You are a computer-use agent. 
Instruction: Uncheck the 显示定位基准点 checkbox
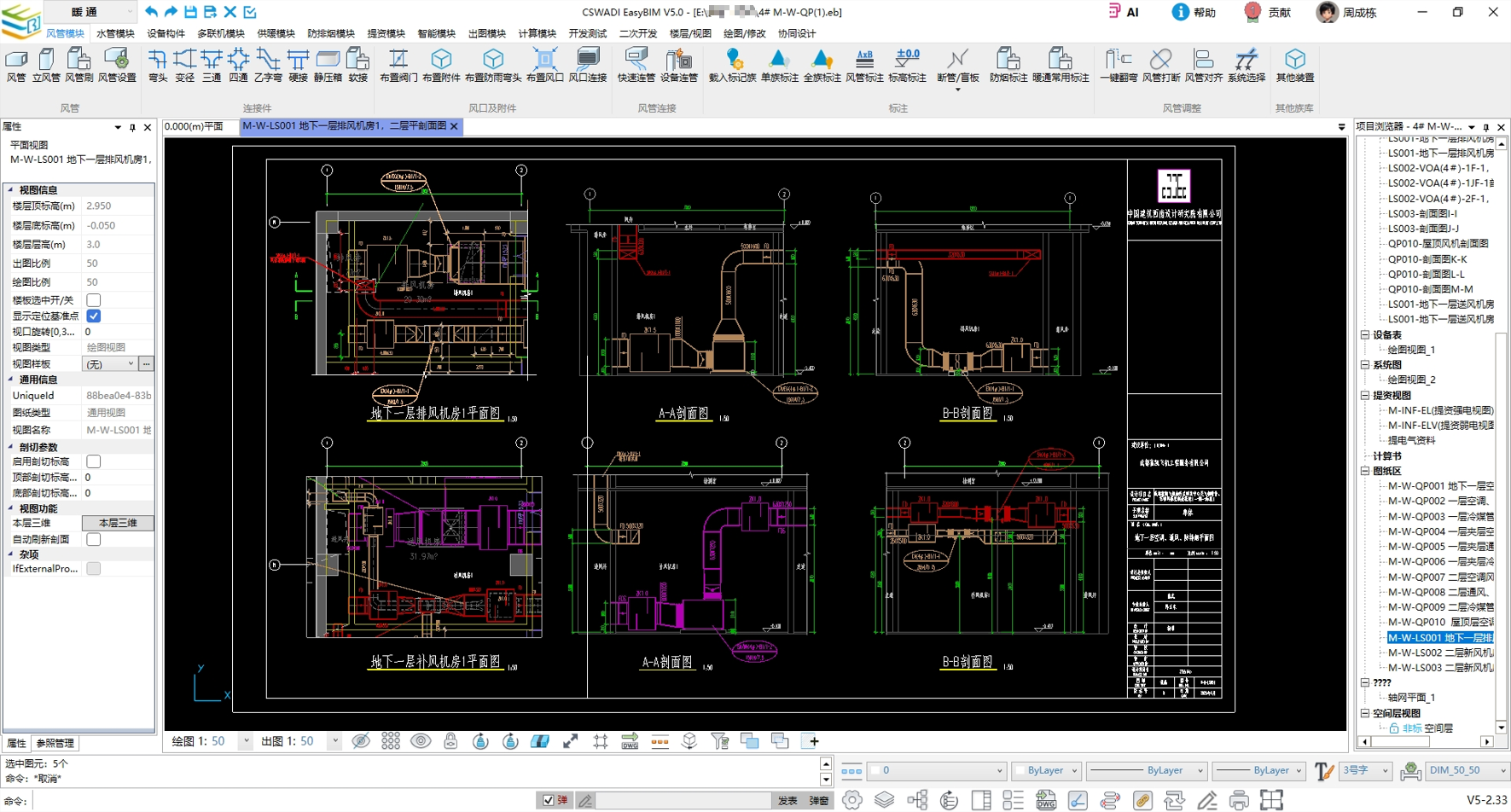pyautogui.click(x=94, y=316)
